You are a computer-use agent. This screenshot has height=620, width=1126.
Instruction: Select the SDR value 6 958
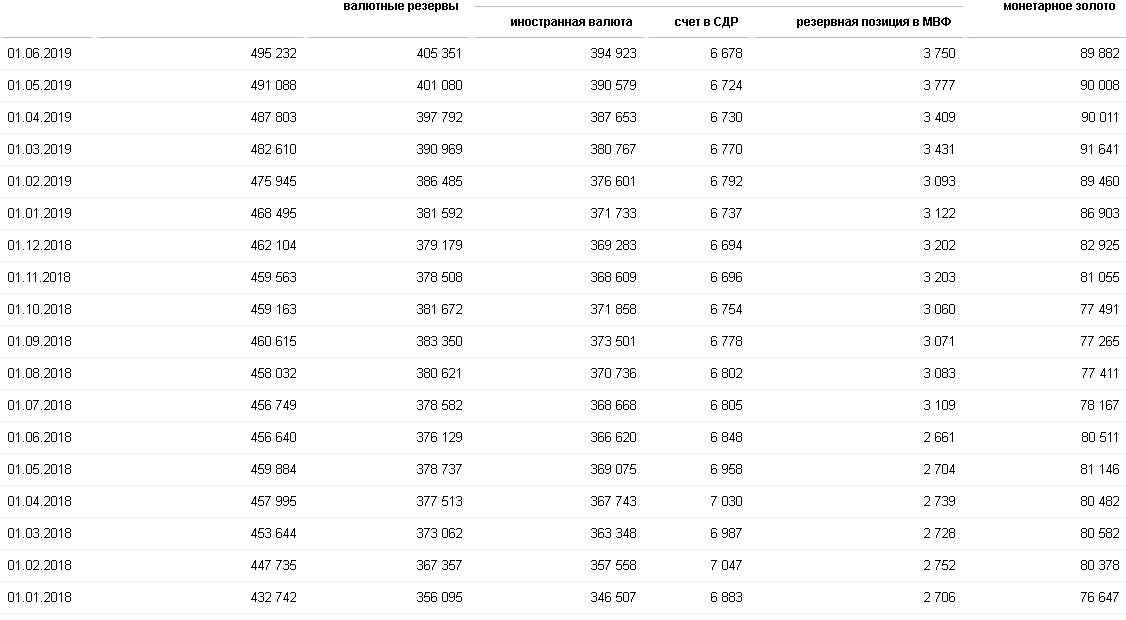(725, 470)
